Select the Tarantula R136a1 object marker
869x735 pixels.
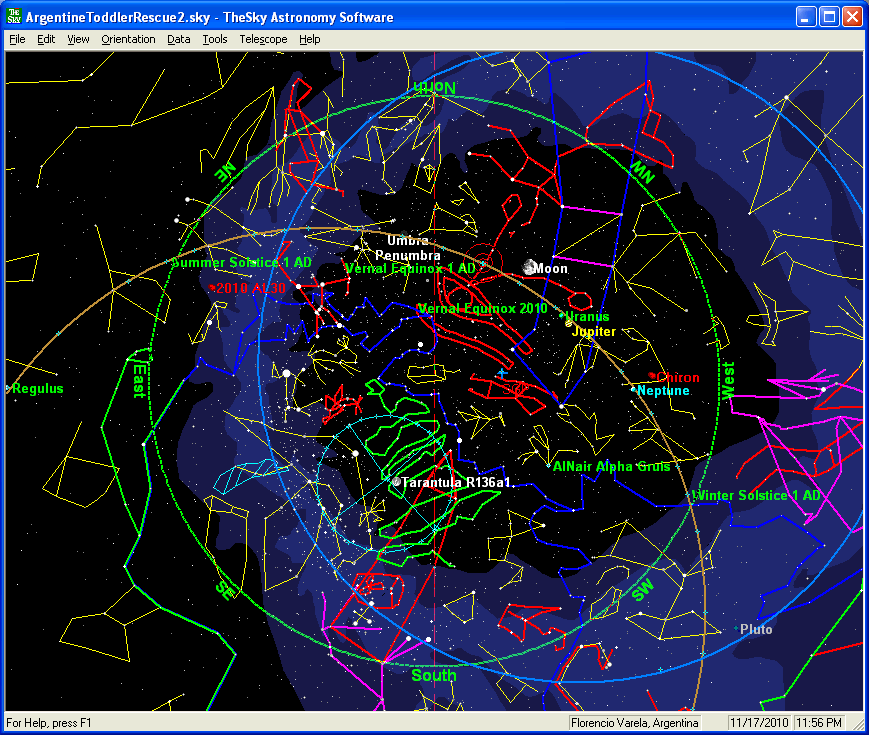pos(396,482)
